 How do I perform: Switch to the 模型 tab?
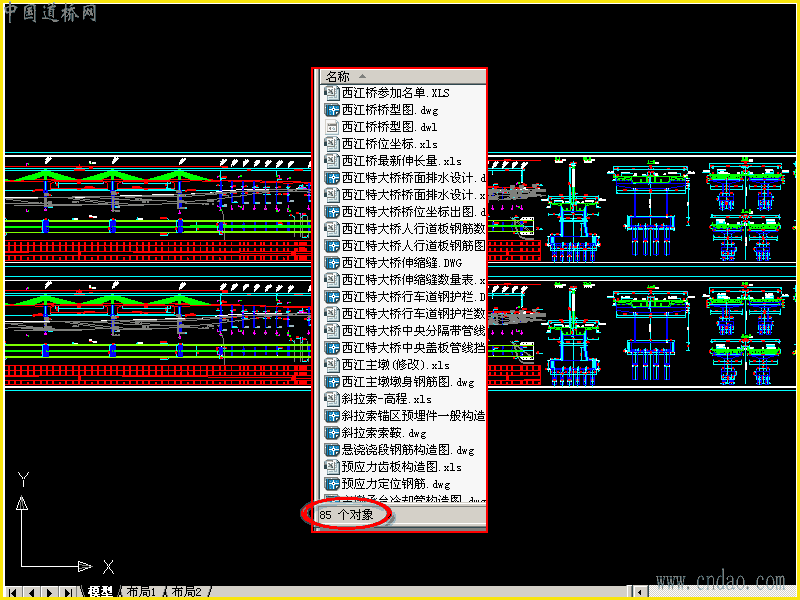click(x=100, y=592)
